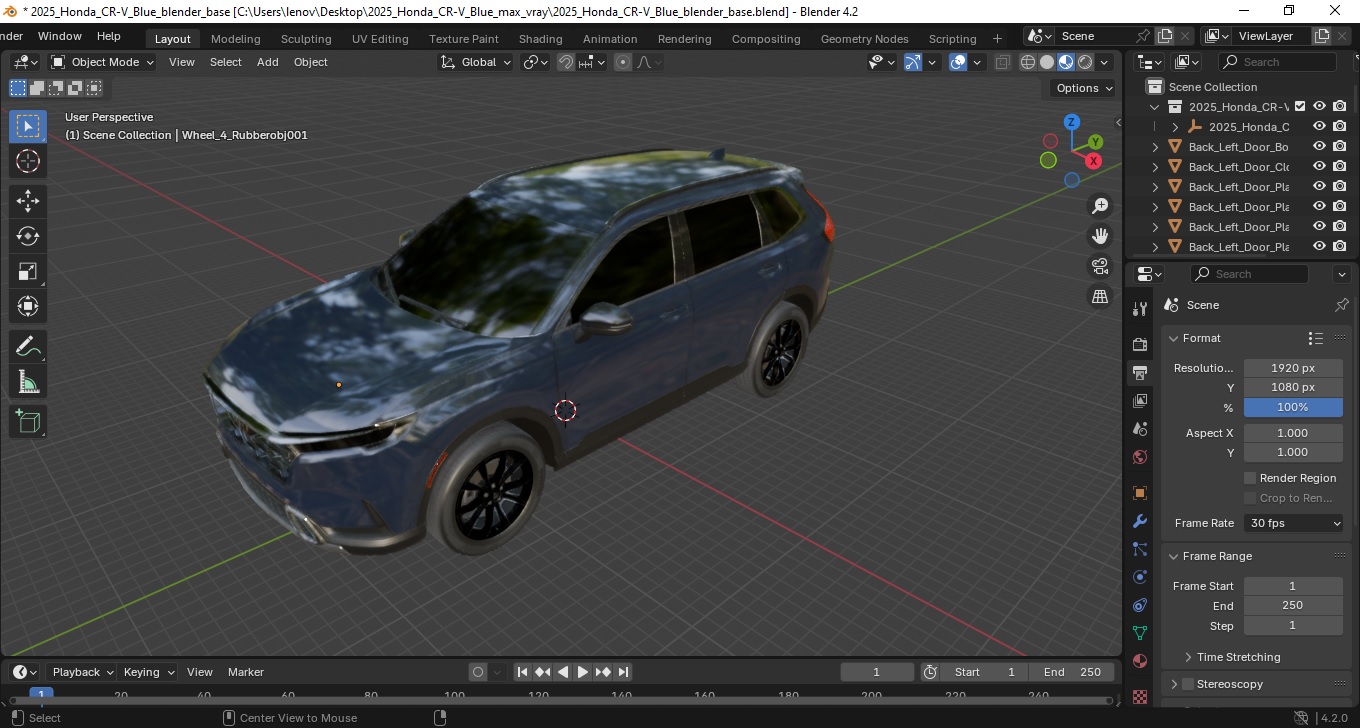Jump to the last frame

[x=623, y=672]
